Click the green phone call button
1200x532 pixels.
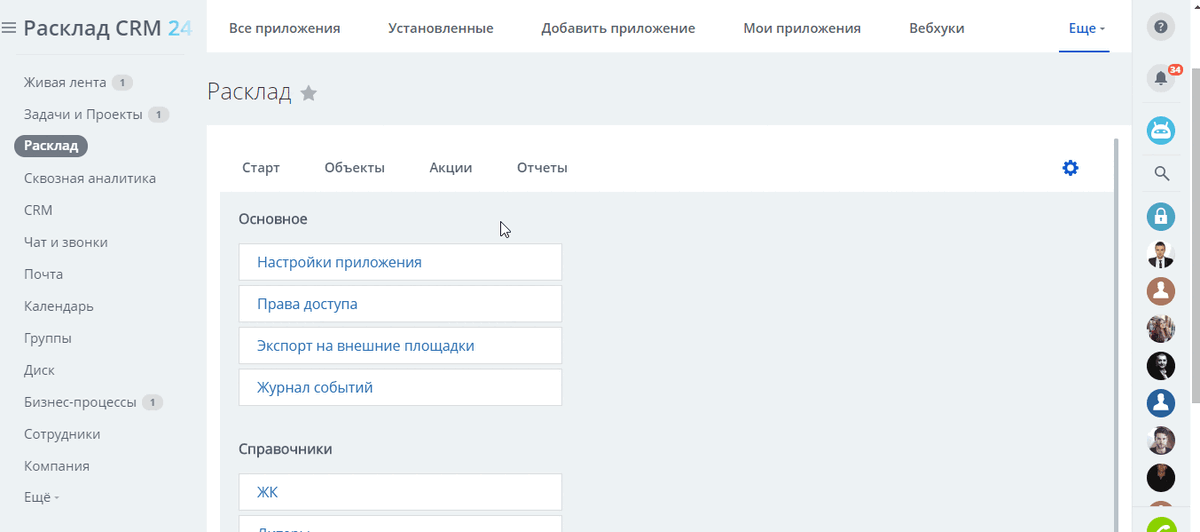[1161, 524]
